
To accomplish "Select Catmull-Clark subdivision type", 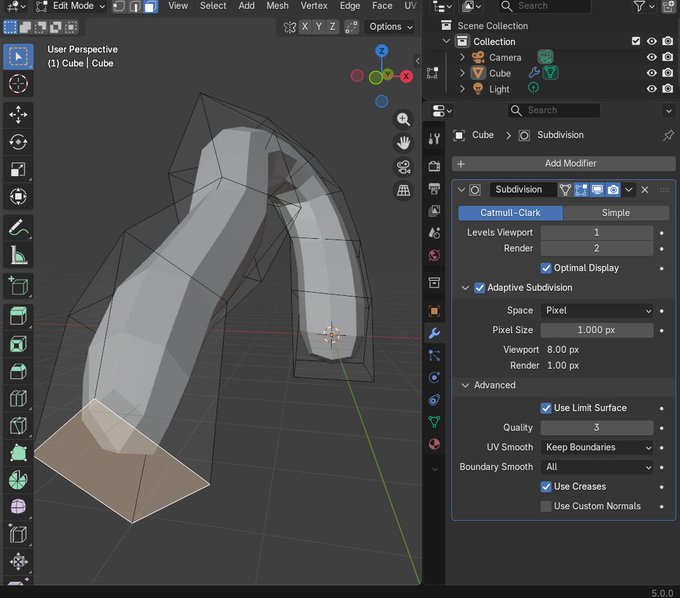I will 510,213.
